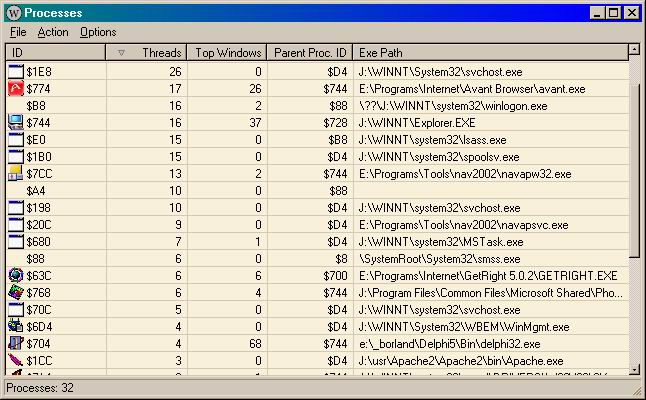Screen dimensions: 646x400
Task: Open the File menu
Action: pyautogui.click(x=18, y=32)
